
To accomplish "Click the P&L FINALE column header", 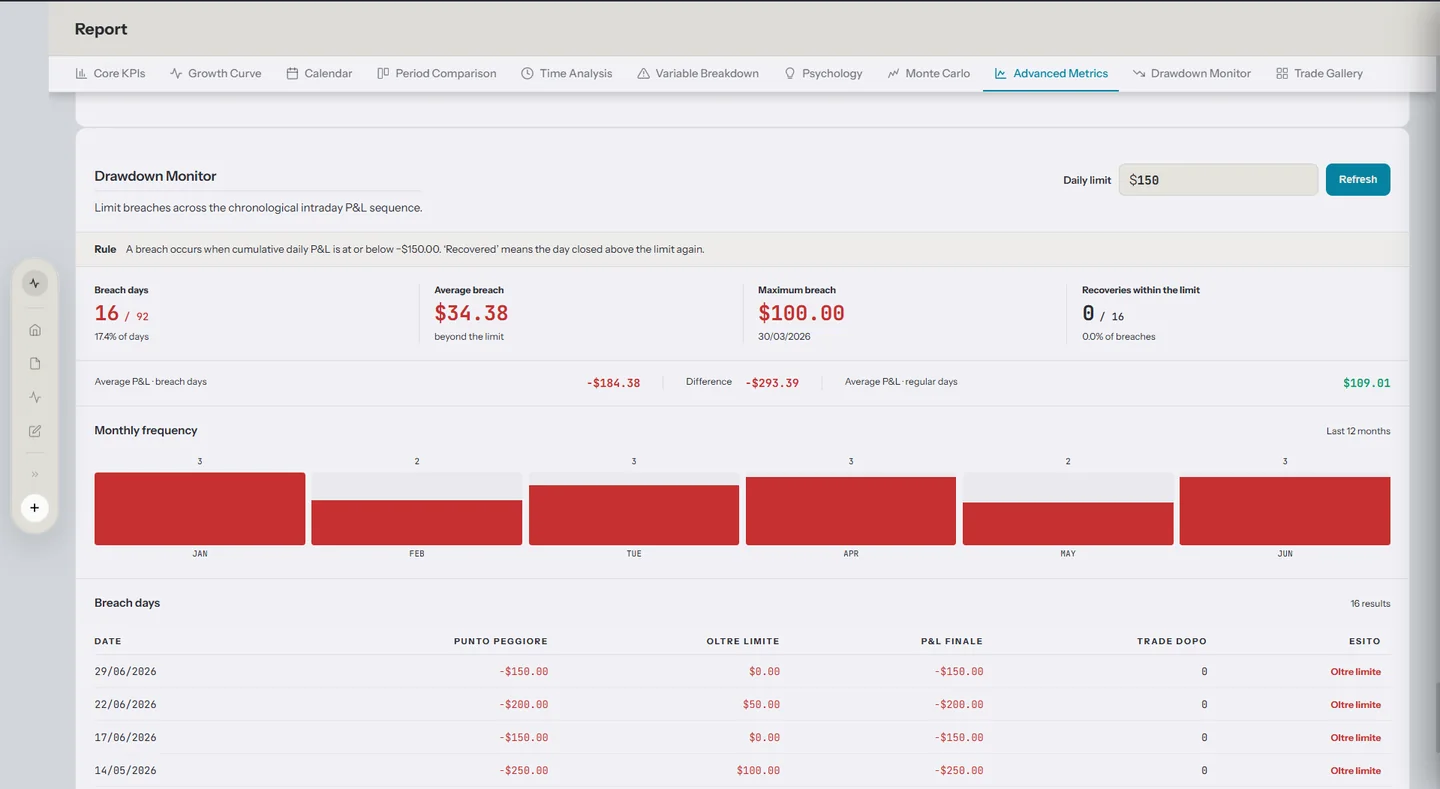I will tap(951, 641).
